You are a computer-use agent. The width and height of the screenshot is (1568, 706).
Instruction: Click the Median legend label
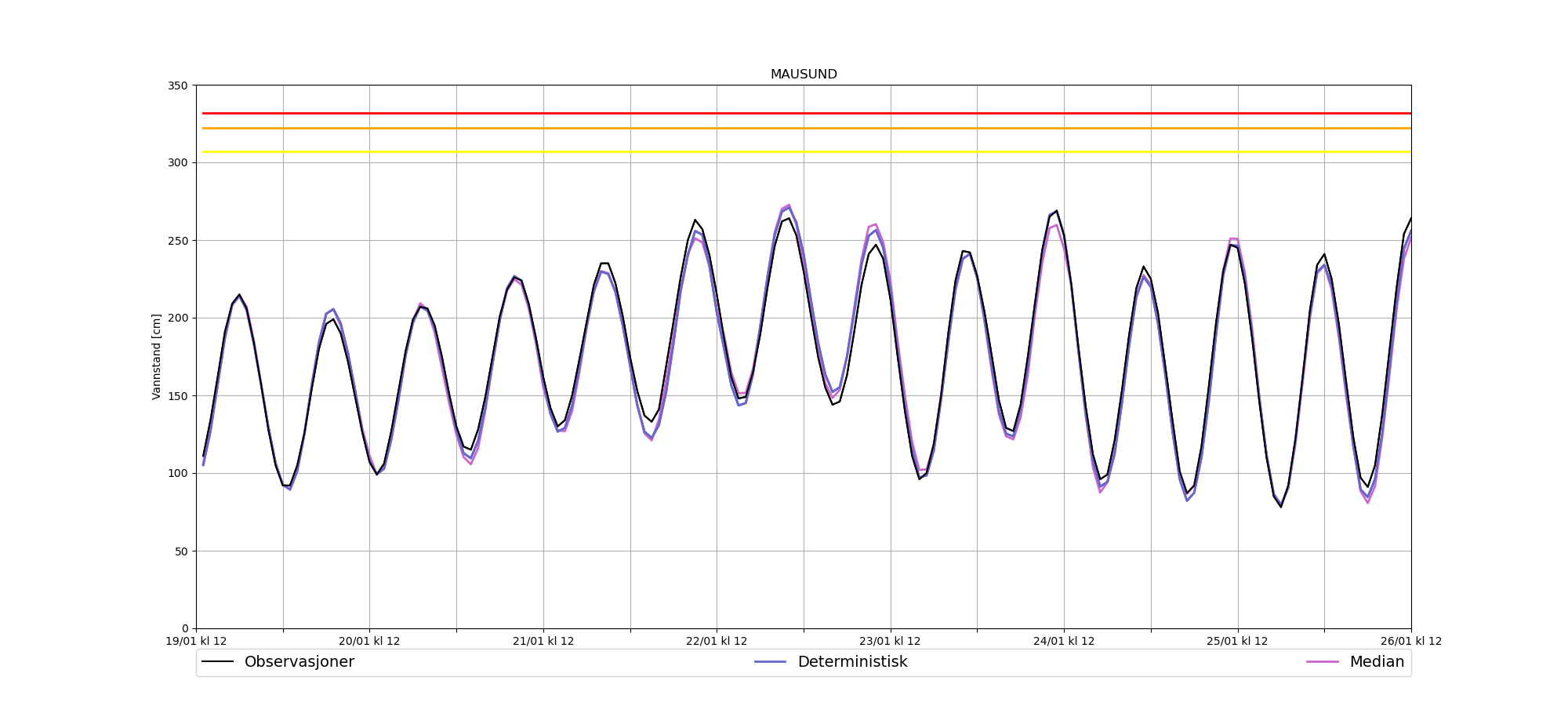pyautogui.click(x=1377, y=662)
